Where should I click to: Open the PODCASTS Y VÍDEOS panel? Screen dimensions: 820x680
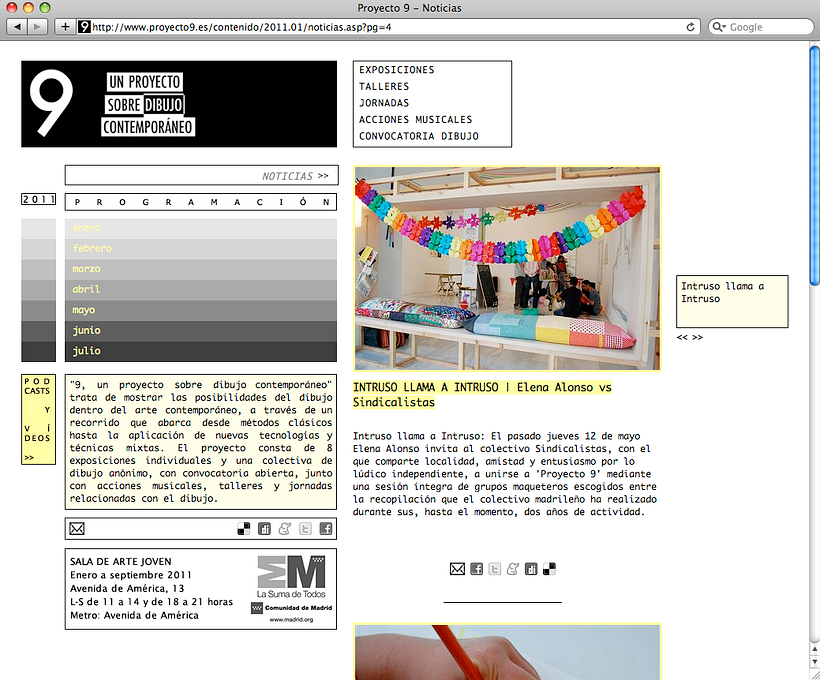[36, 420]
